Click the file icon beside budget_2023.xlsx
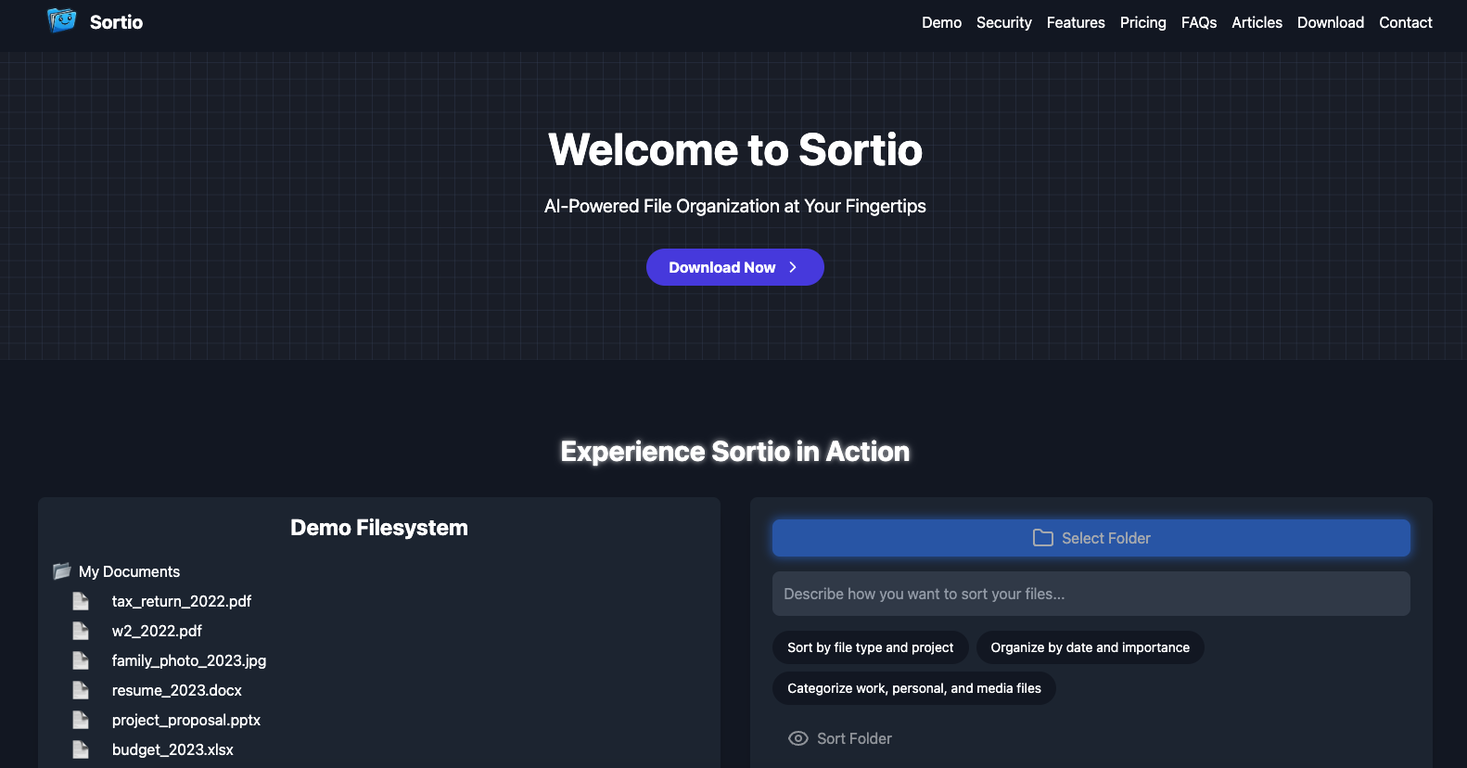 pos(81,748)
